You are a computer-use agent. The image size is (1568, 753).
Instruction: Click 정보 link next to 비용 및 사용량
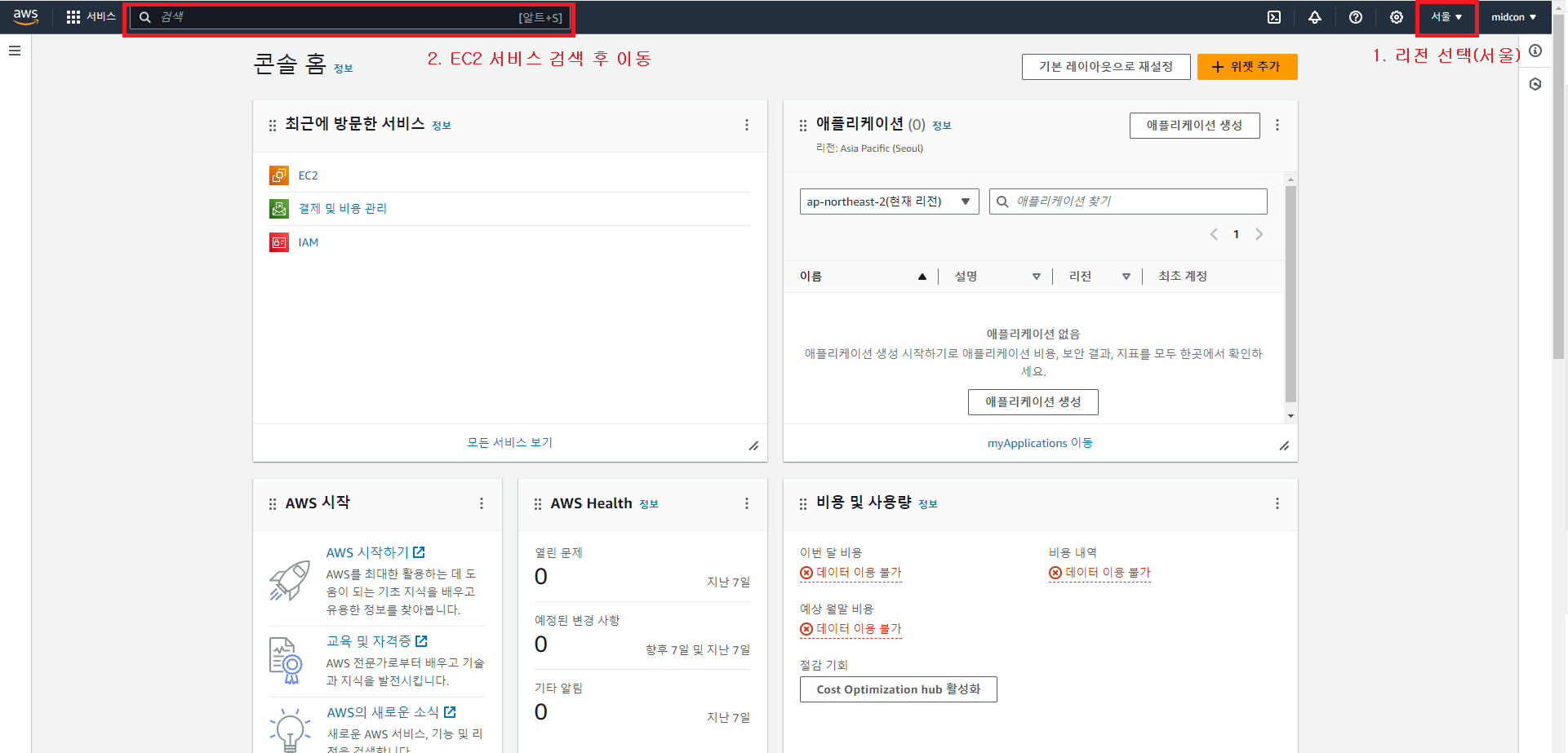[928, 504]
